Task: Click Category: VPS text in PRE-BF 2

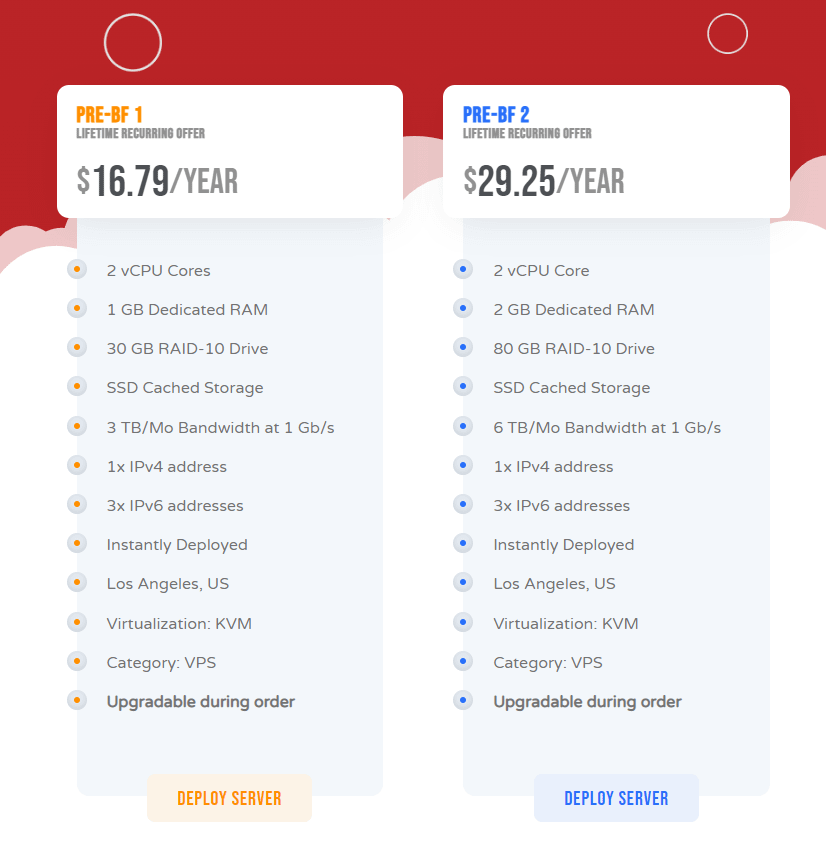Action: [547, 662]
